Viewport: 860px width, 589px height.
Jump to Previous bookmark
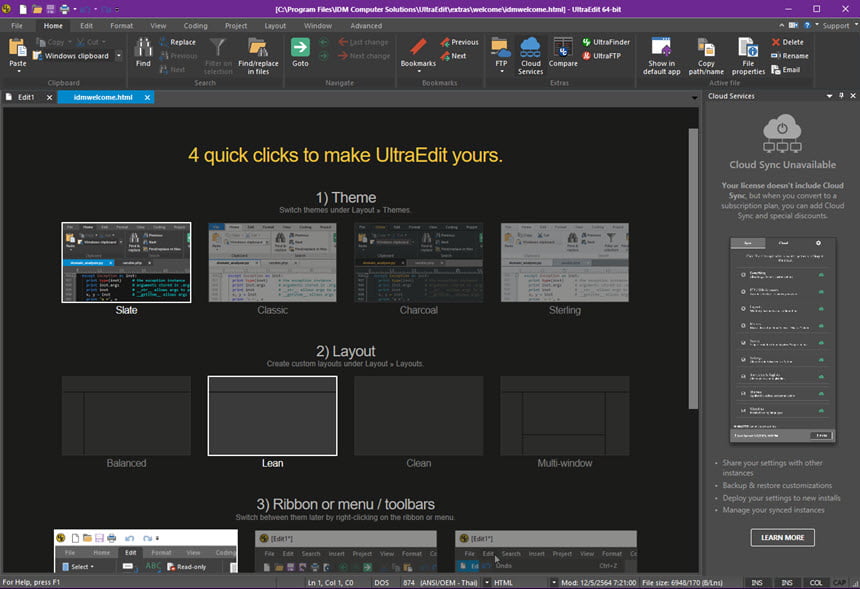pos(459,42)
